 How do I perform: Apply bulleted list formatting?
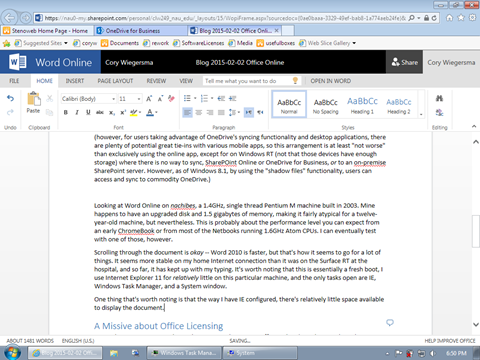[x=187, y=98]
